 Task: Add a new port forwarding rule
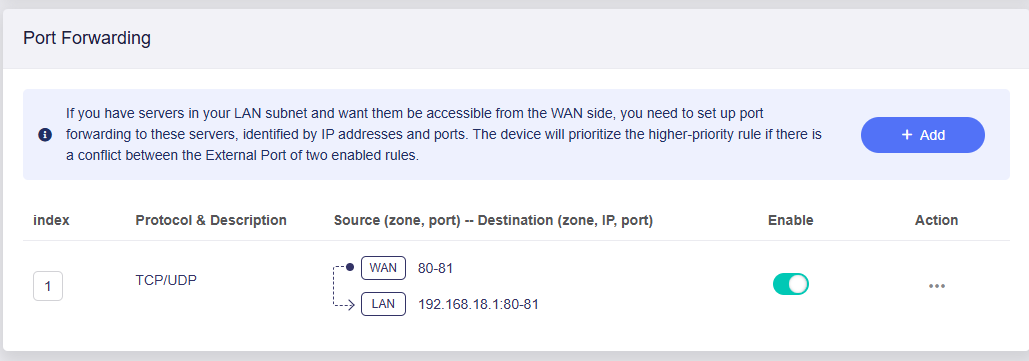click(x=923, y=135)
